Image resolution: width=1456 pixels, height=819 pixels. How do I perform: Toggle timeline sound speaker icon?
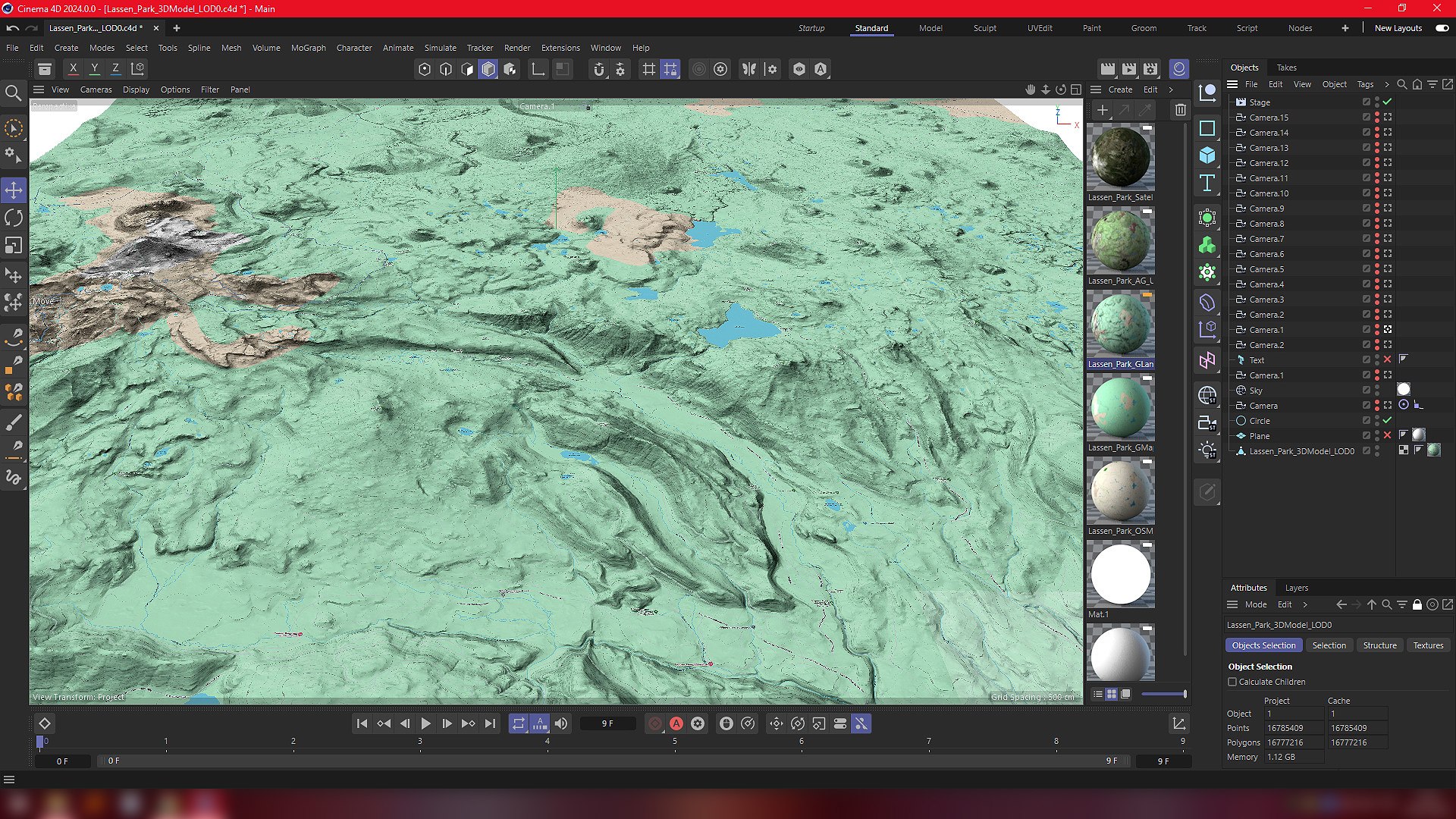click(x=561, y=723)
